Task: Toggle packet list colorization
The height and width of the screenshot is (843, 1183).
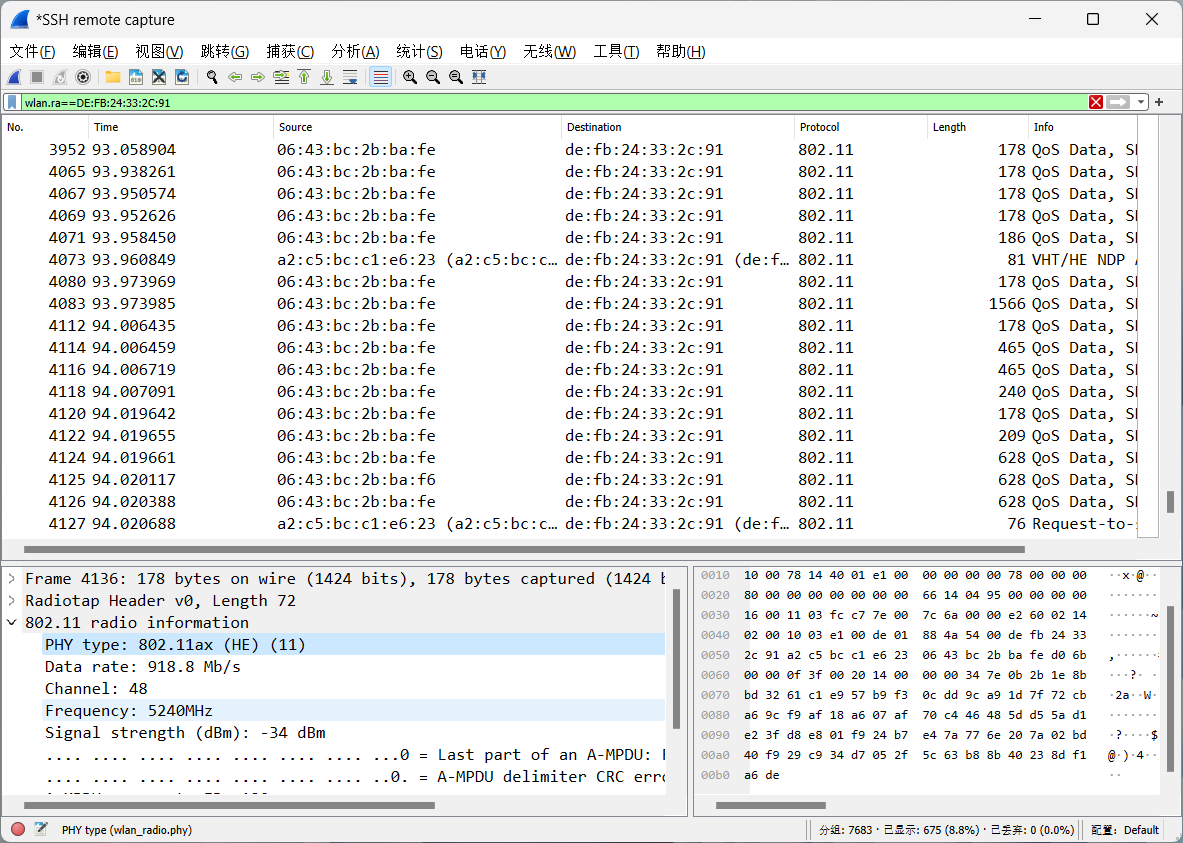Action: pos(379,77)
